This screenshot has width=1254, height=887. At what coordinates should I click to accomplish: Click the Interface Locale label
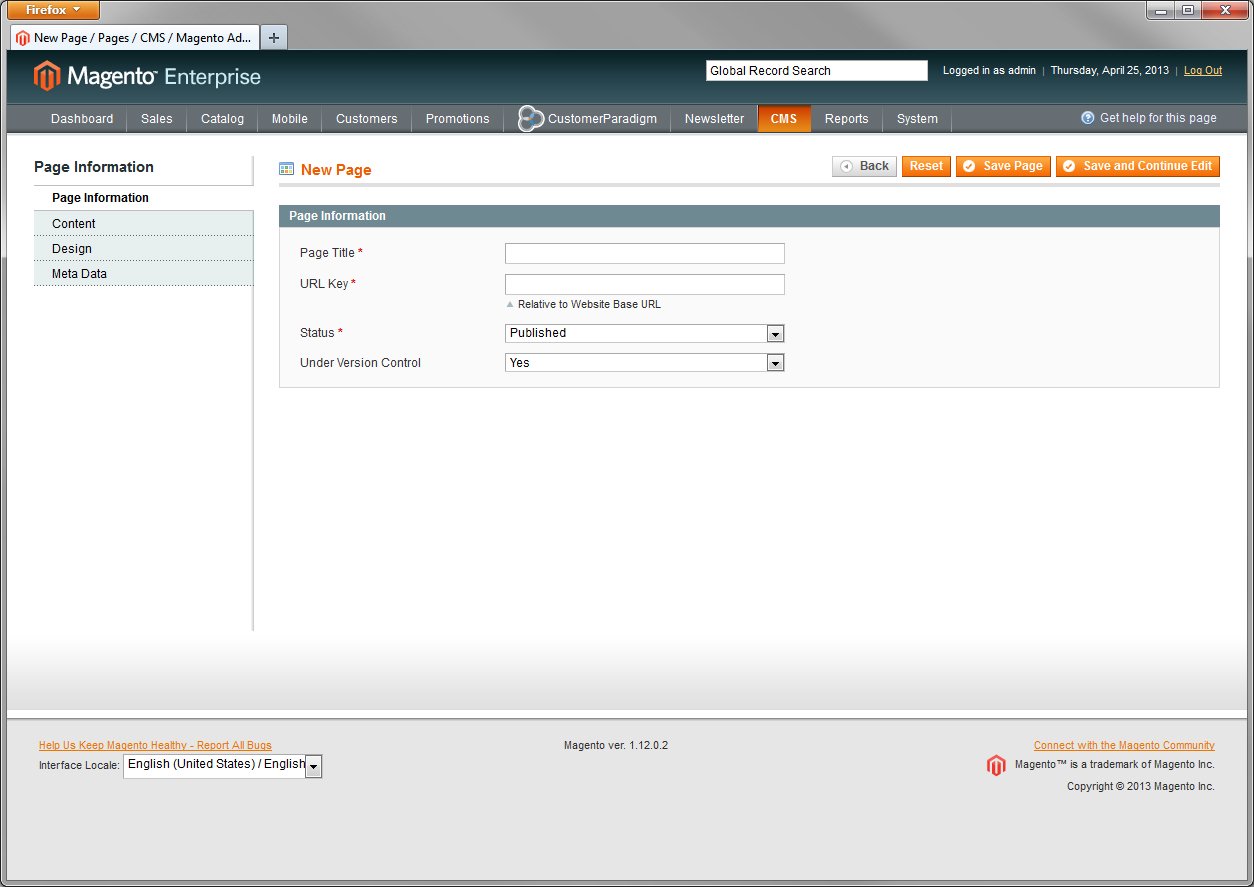[79, 766]
